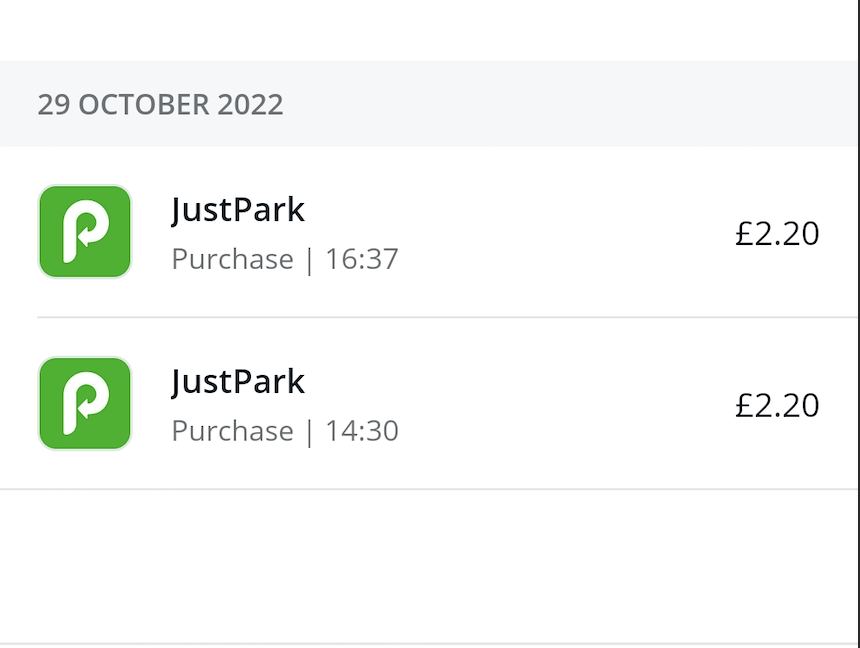Click the JustPark logo for the 14:30 purchase
Image resolution: width=860 pixels, height=648 pixels.
85,404
